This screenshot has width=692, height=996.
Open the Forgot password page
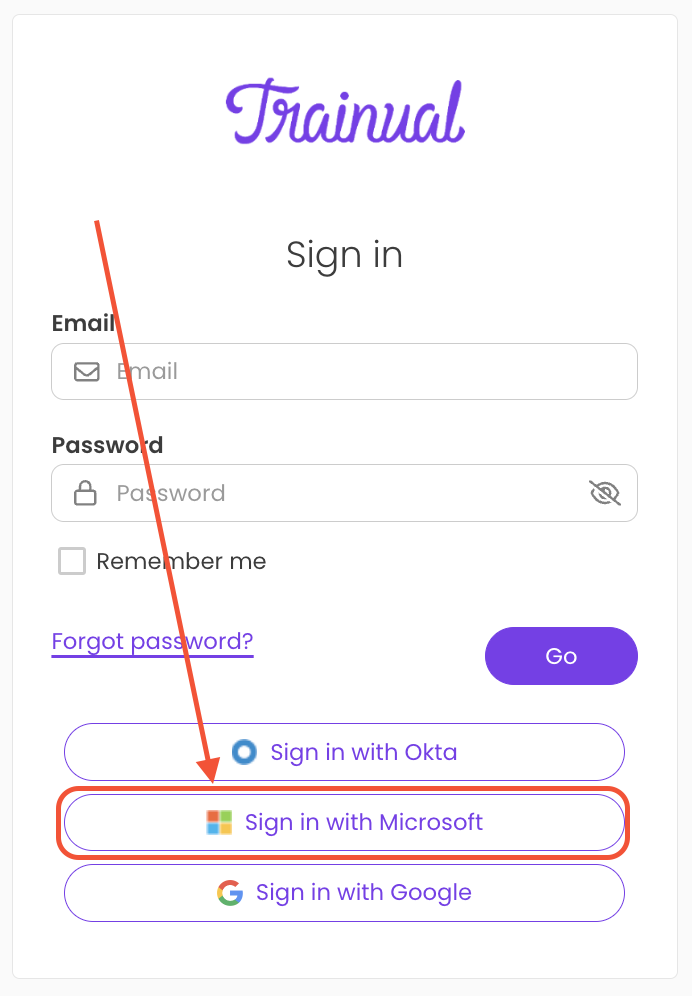point(152,641)
